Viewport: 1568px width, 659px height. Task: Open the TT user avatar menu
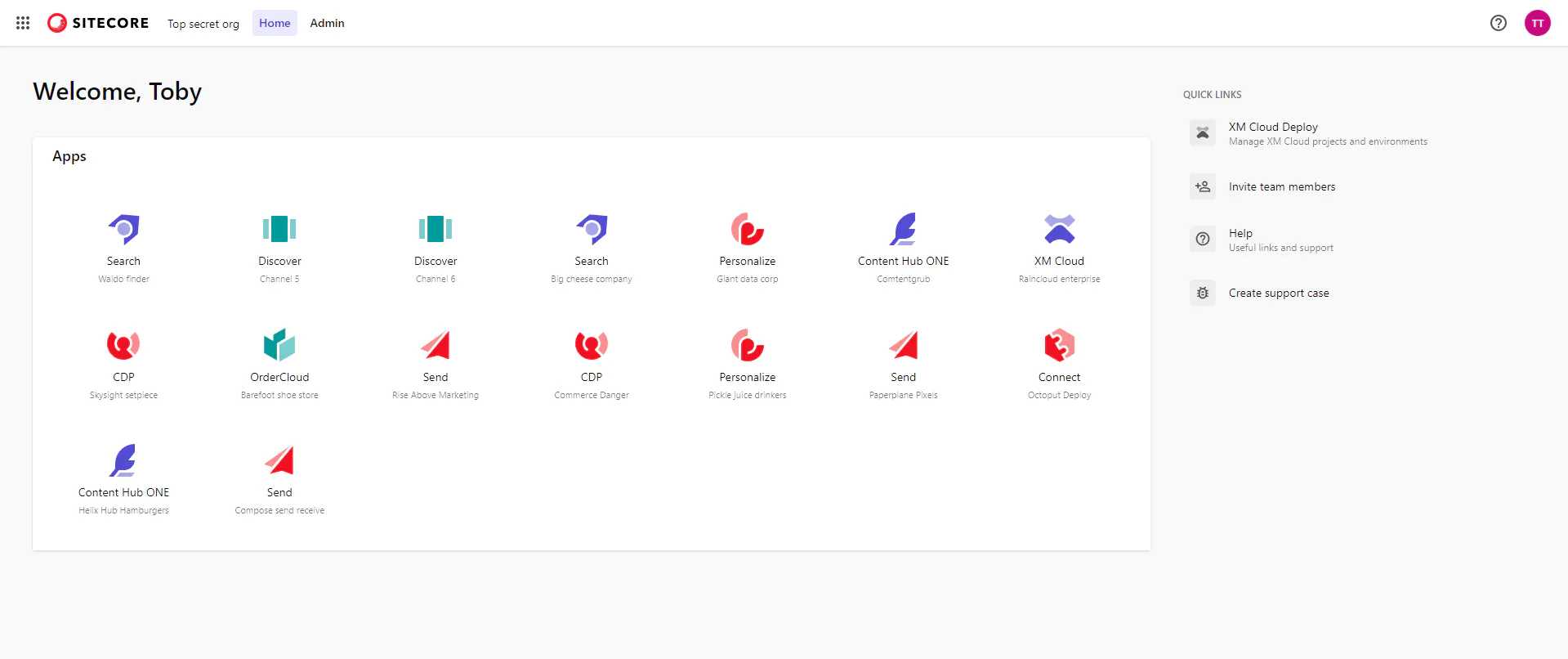coord(1538,23)
